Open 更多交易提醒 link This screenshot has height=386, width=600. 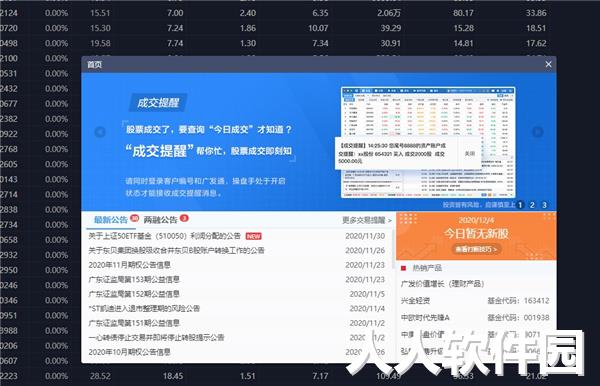click(x=367, y=220)
